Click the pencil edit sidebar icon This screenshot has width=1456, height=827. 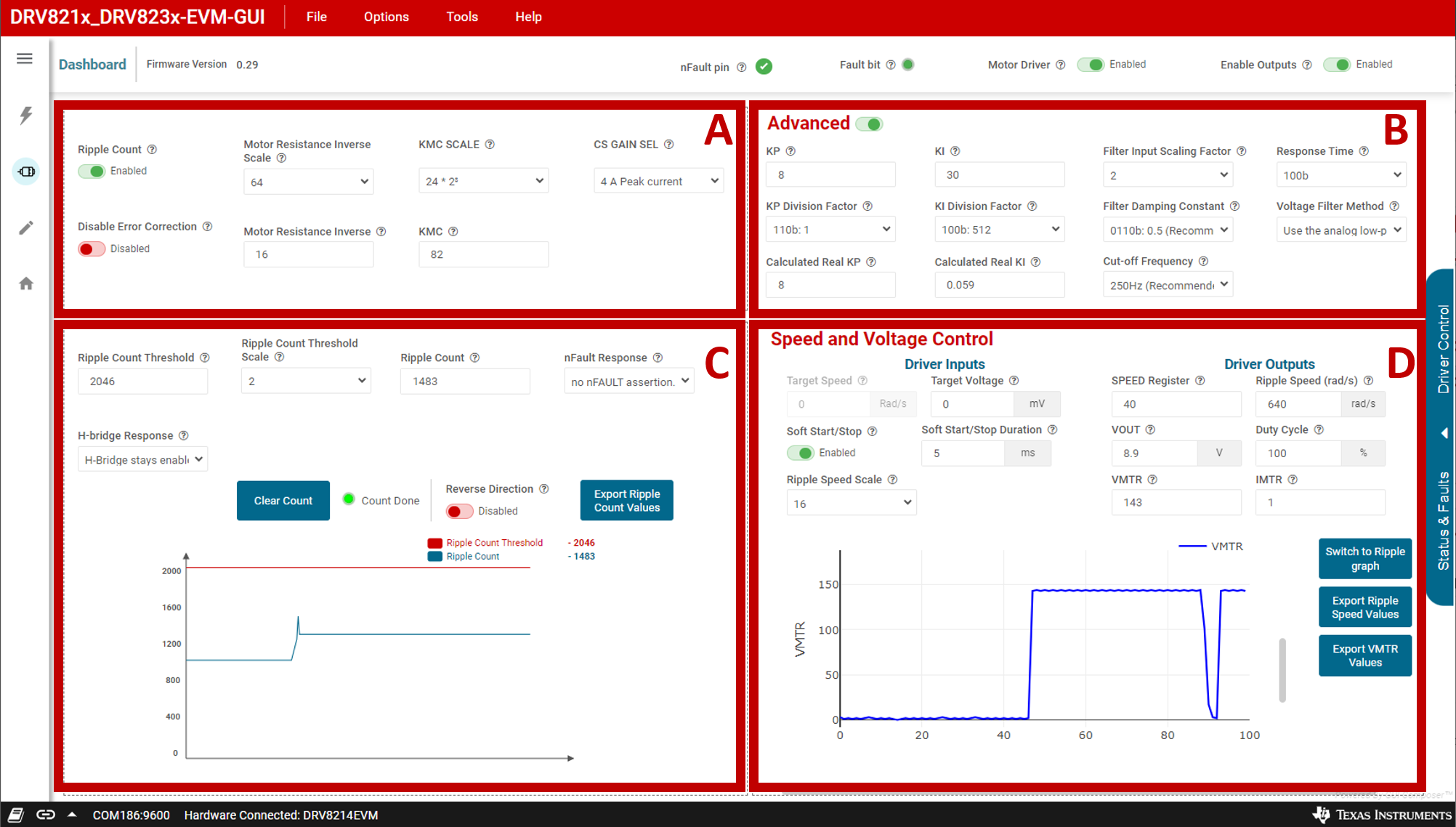26,228
